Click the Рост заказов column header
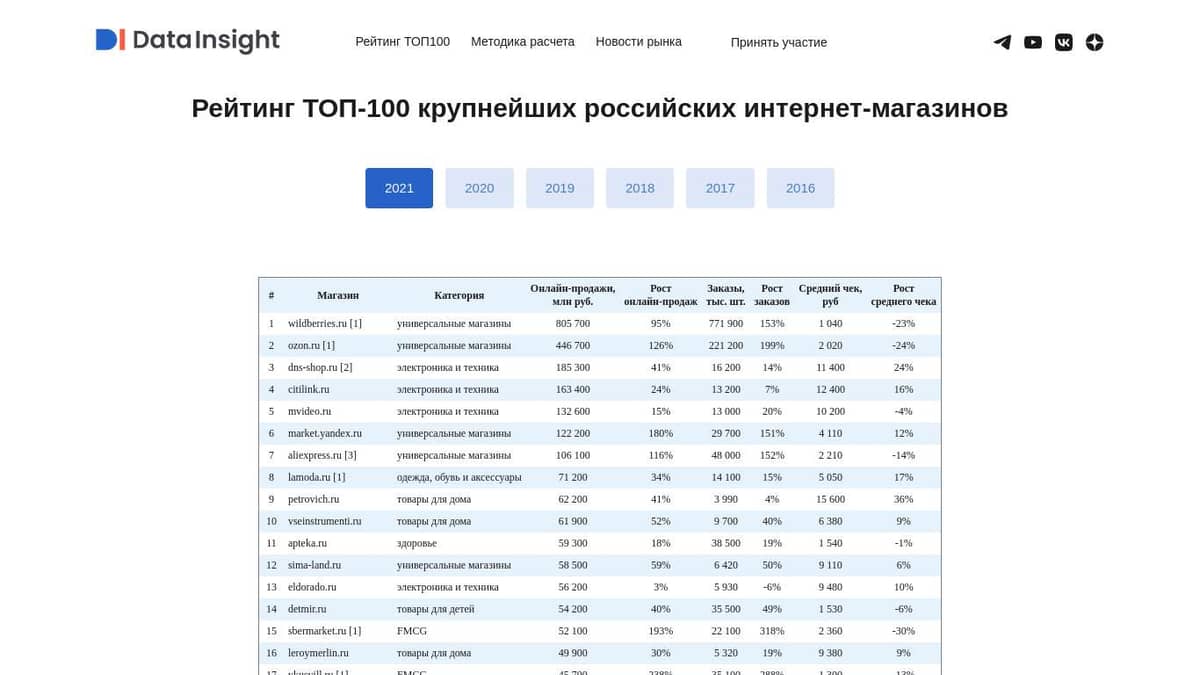Image resolution: width=1200 pixels, height=675 pixels. 772,295
